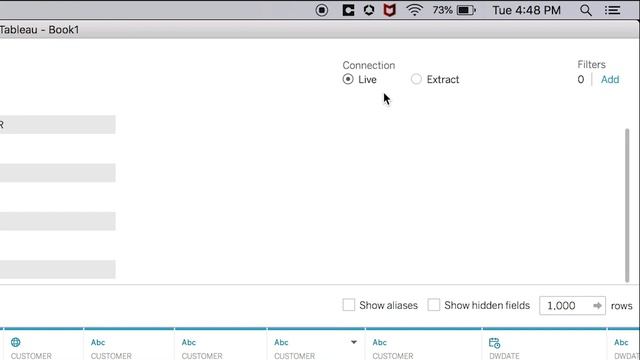
Task: Open the column header dropdown arrow
Action: pos(353,342)
